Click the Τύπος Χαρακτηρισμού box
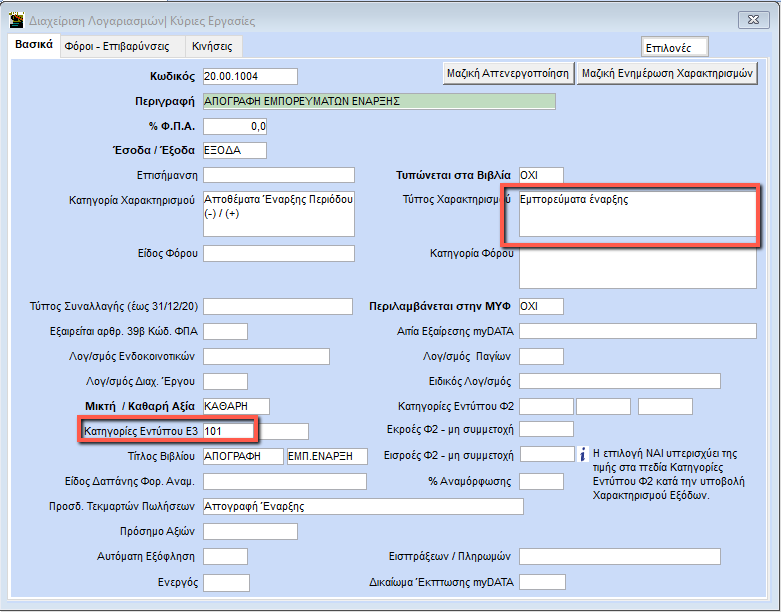 (638, 214)
